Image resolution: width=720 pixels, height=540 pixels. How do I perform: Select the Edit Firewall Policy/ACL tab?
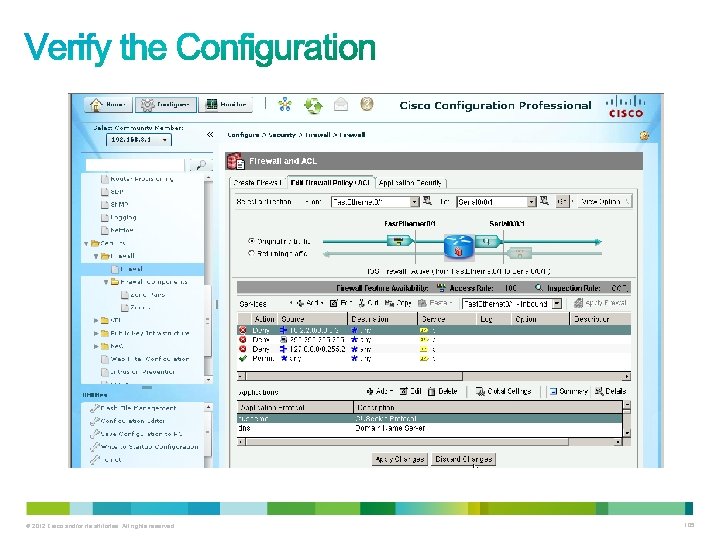[x=330, y=182]
